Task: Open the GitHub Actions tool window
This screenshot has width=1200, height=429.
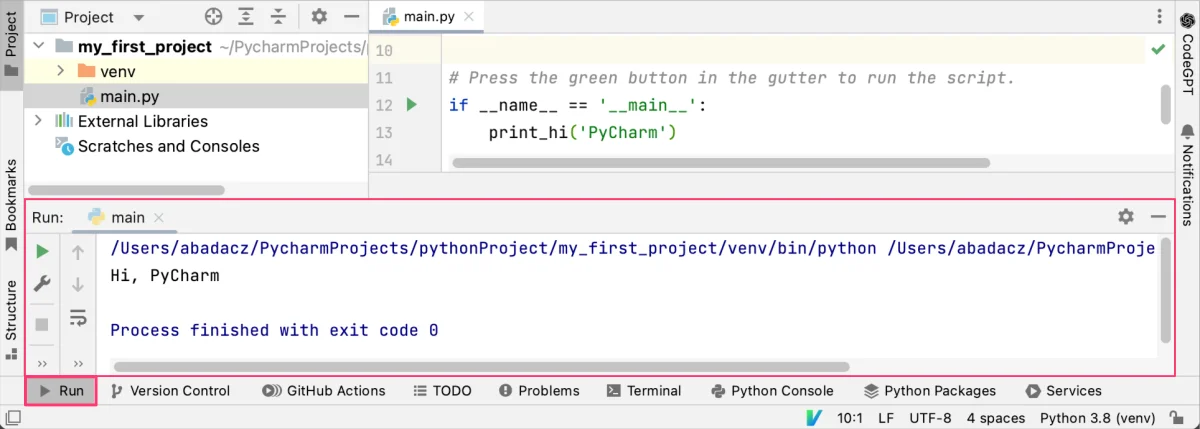Action: pos(324,391)
